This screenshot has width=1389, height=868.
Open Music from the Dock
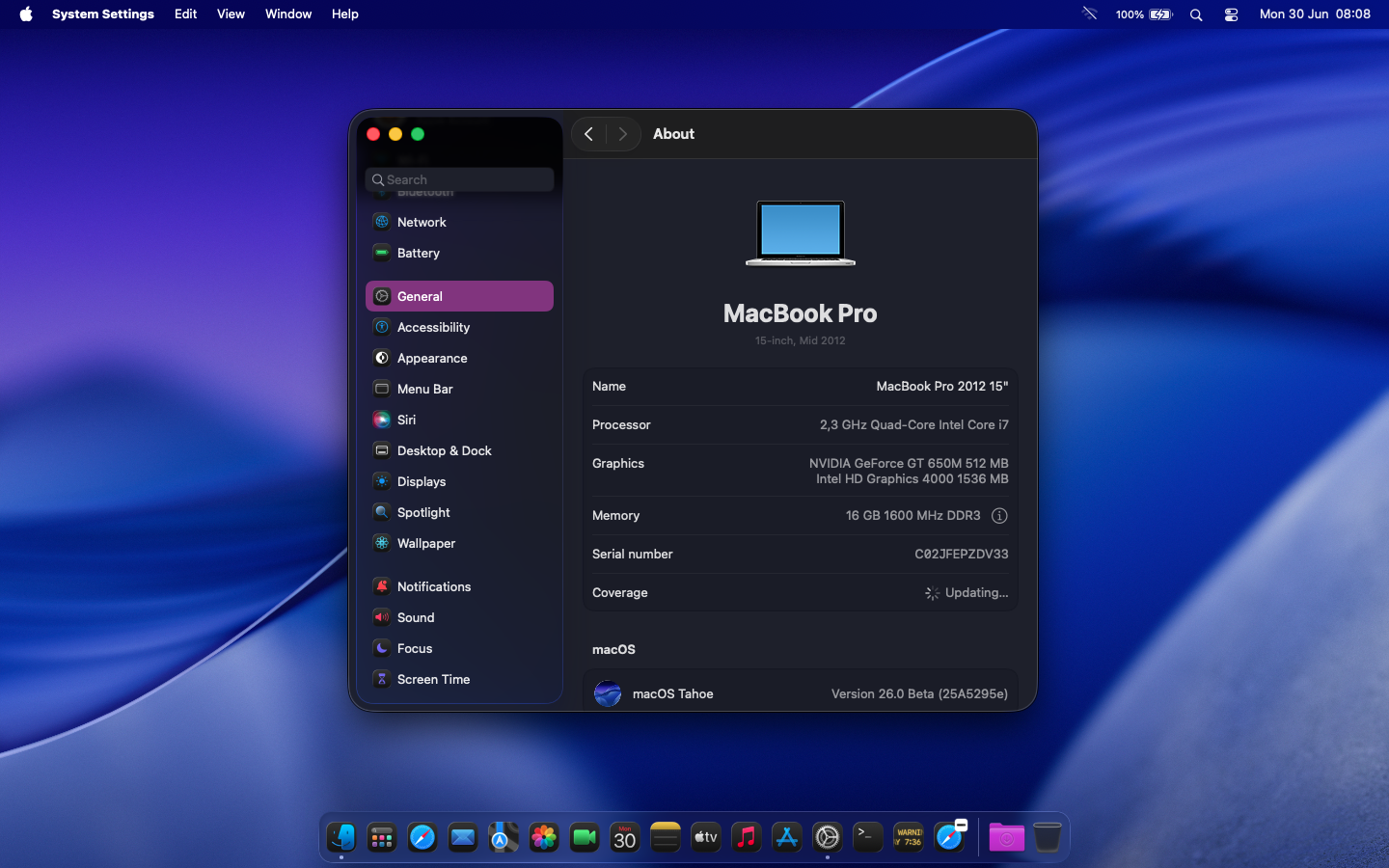747,837
